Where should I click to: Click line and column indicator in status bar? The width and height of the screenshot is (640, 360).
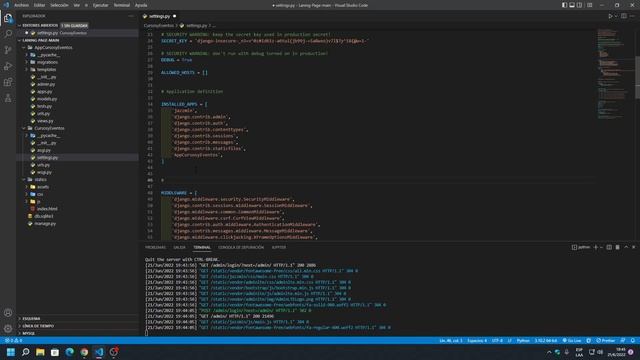(451, 340)
